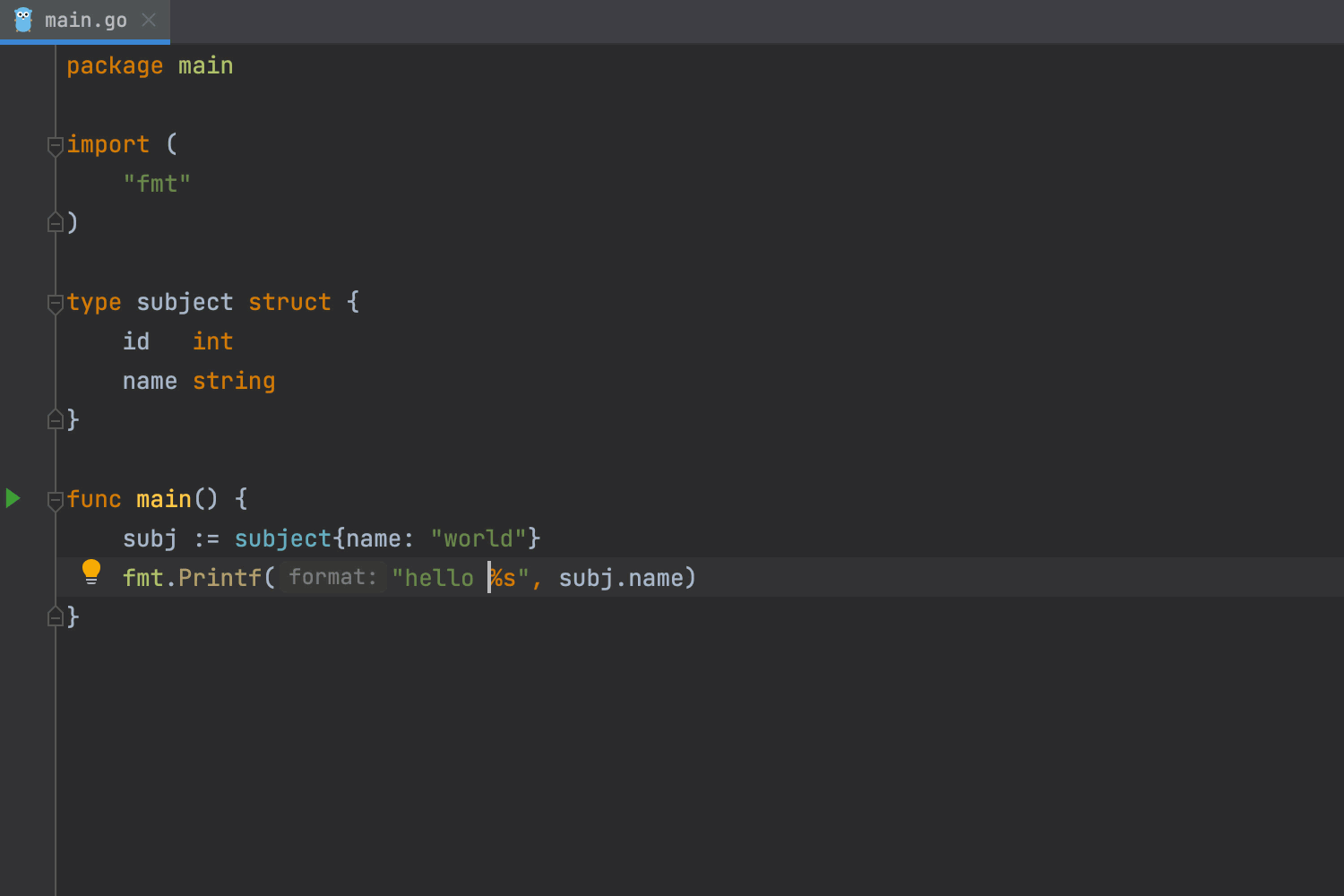Screen dimensions: 1344x896
Task: Click the "fmt" import string
Action: tap(157, 184)
